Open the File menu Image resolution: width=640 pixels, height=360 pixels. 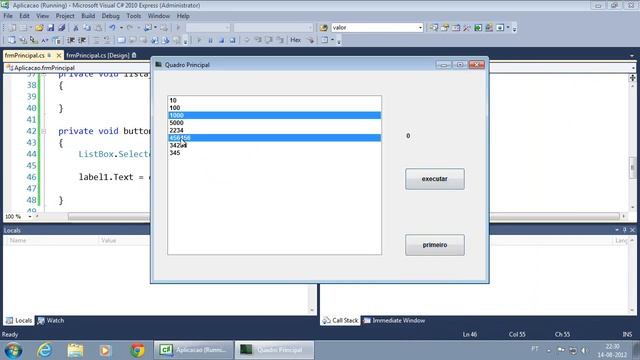[x=8, y=16]
